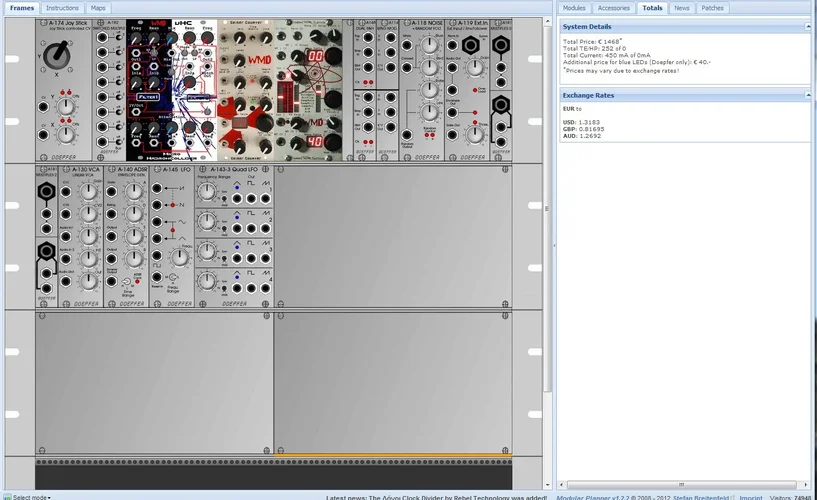Click LFO 1 triangle output jack on A-143-3

coord(237,198)
